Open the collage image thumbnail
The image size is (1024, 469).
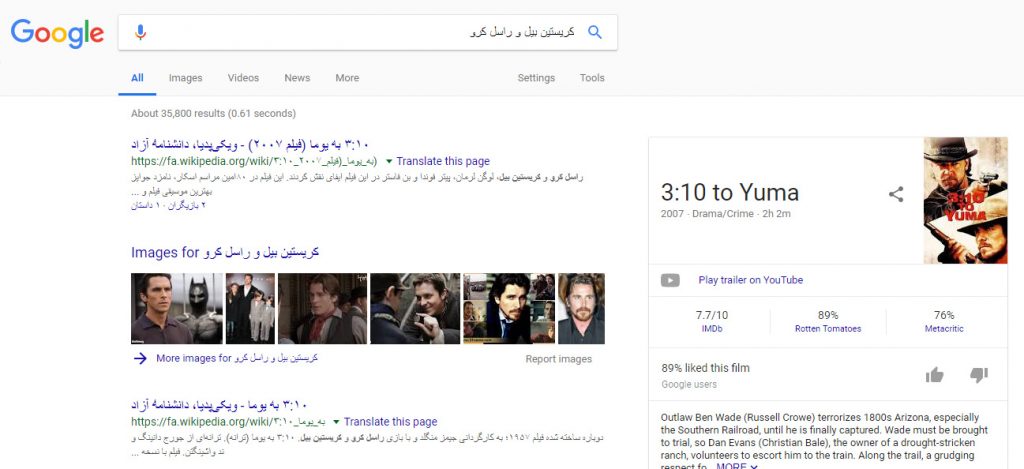(x=509, y=308)
